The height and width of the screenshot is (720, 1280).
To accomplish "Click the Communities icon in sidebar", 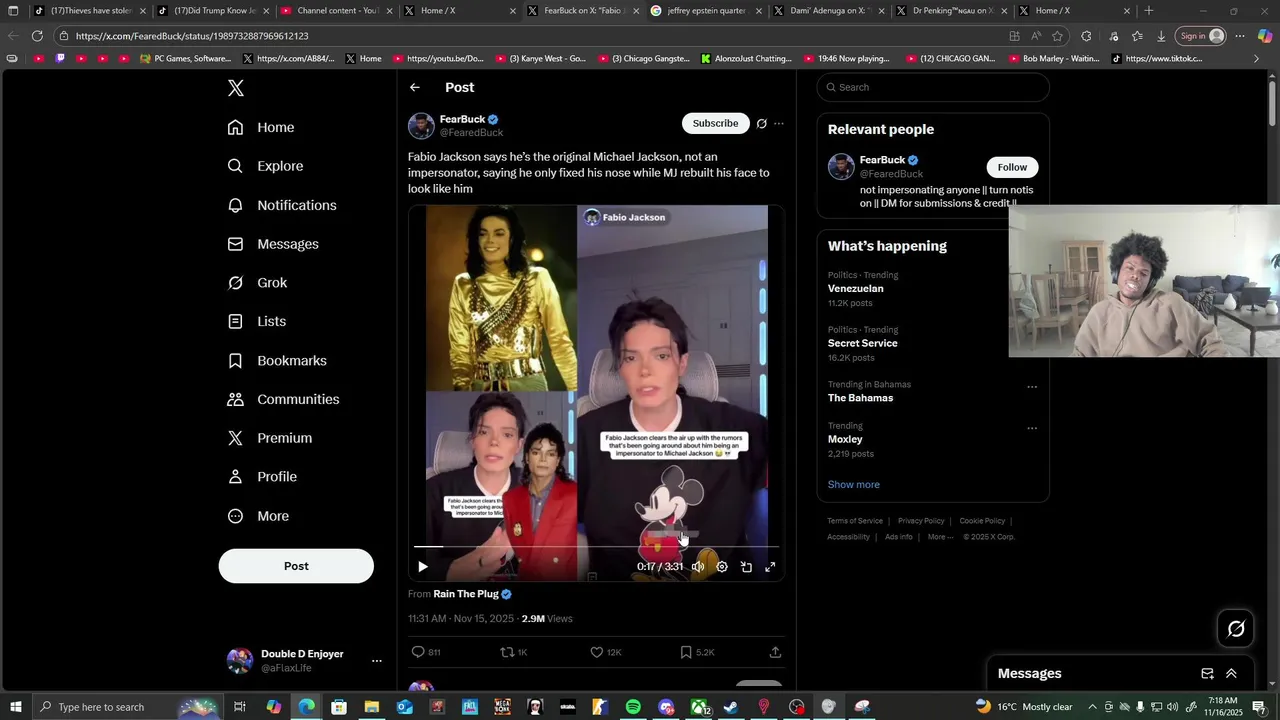I will [x=235, y=399].
